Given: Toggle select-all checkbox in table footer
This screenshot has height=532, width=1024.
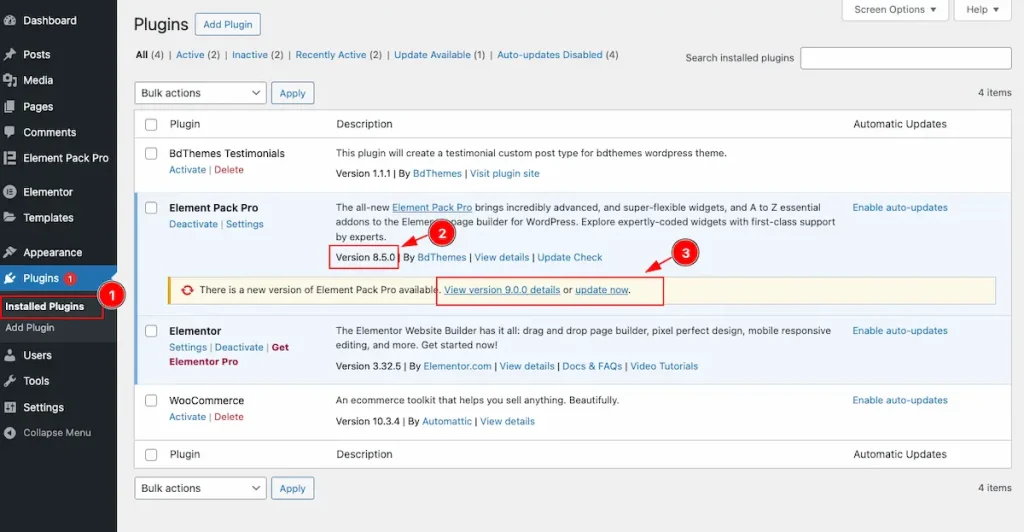Looking at the screenshot, I should pyautogui.click(x=151, y=454).
